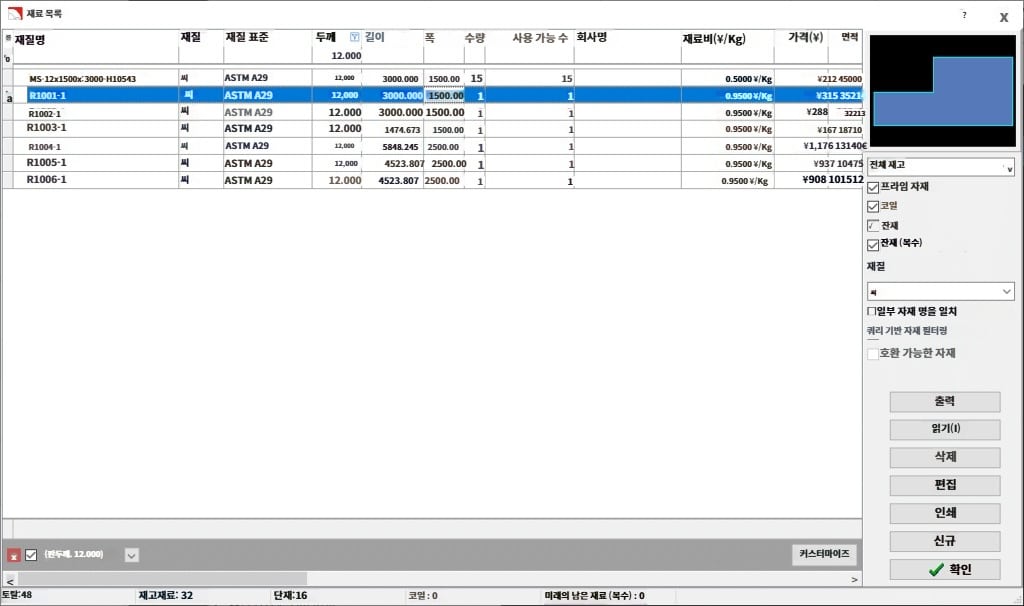Click the quantity 15 cell in MS row
The height and width of the screenshot is (606, 1024).
click(x=476, y=78)
